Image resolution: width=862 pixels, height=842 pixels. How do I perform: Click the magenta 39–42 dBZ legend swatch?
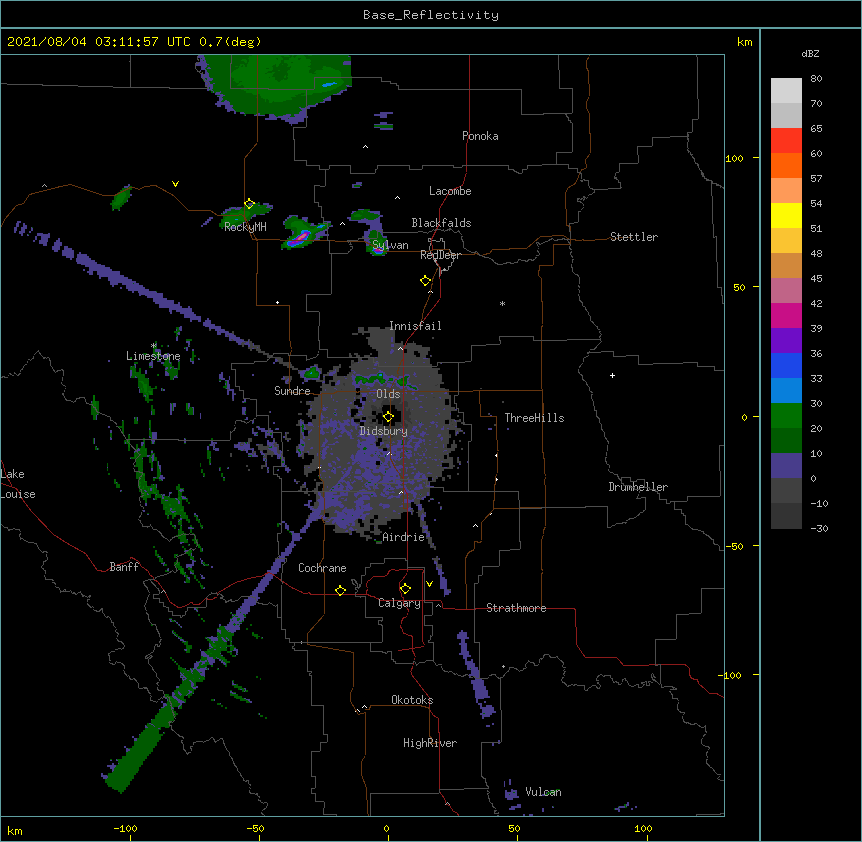click(x=786, y=315)
